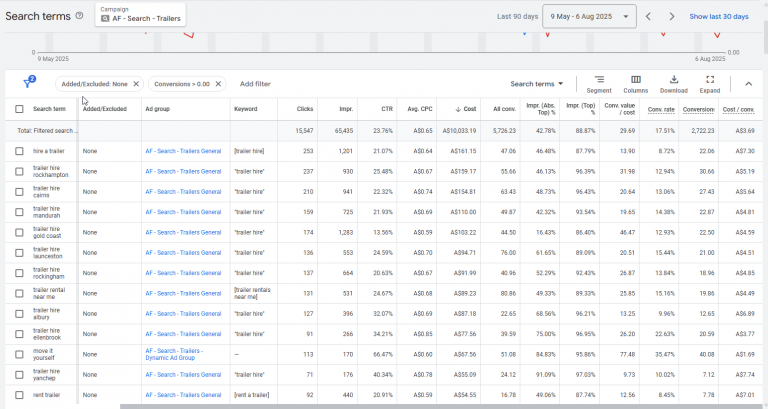Go to the next date range
Viewport: 768px width, 409px height.
click(x=672, y=16)
